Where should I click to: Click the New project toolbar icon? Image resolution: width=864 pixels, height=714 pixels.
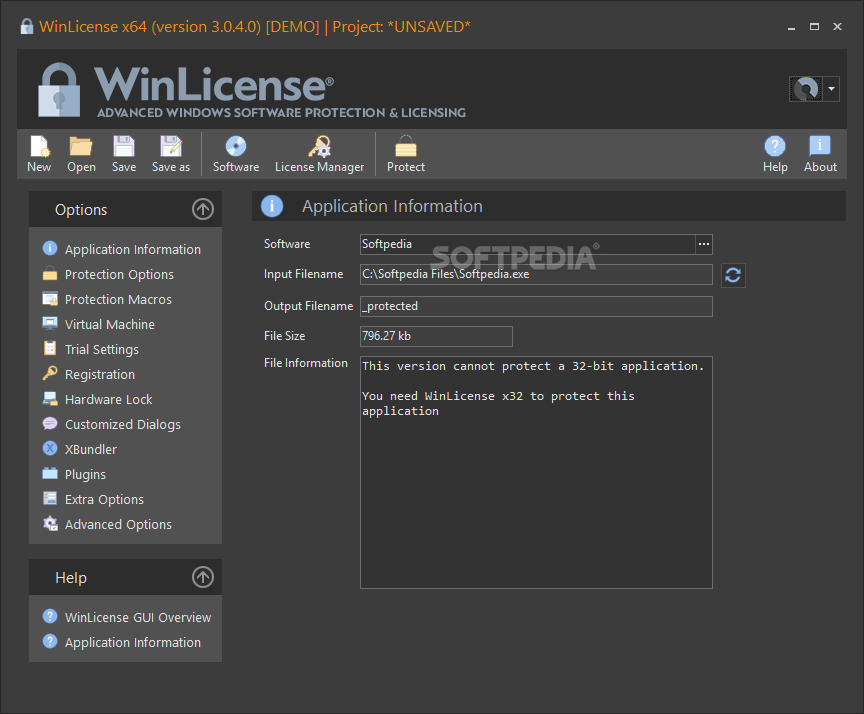point(39,147)
